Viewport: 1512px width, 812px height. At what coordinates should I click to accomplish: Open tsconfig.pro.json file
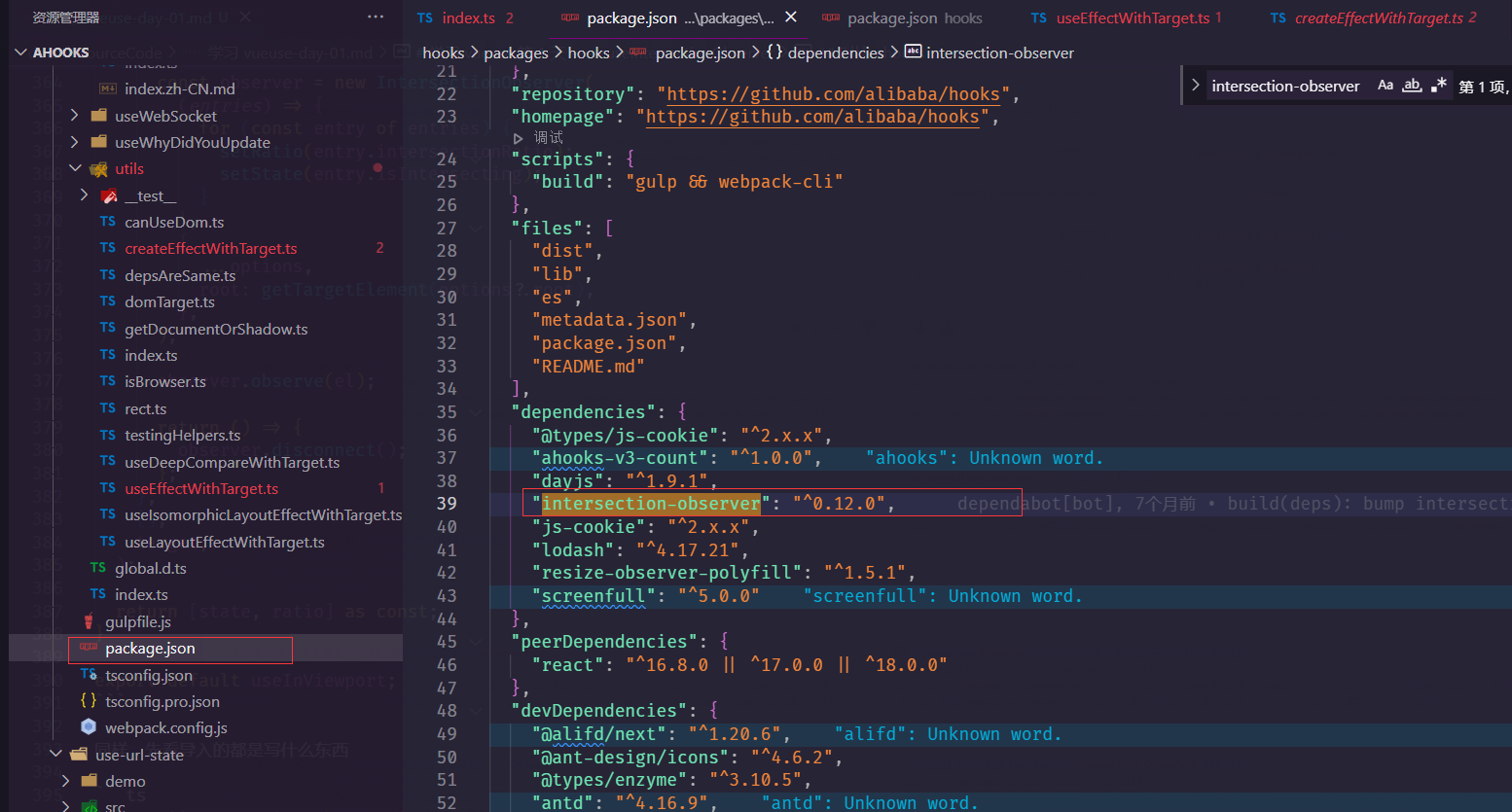[162, 701]
